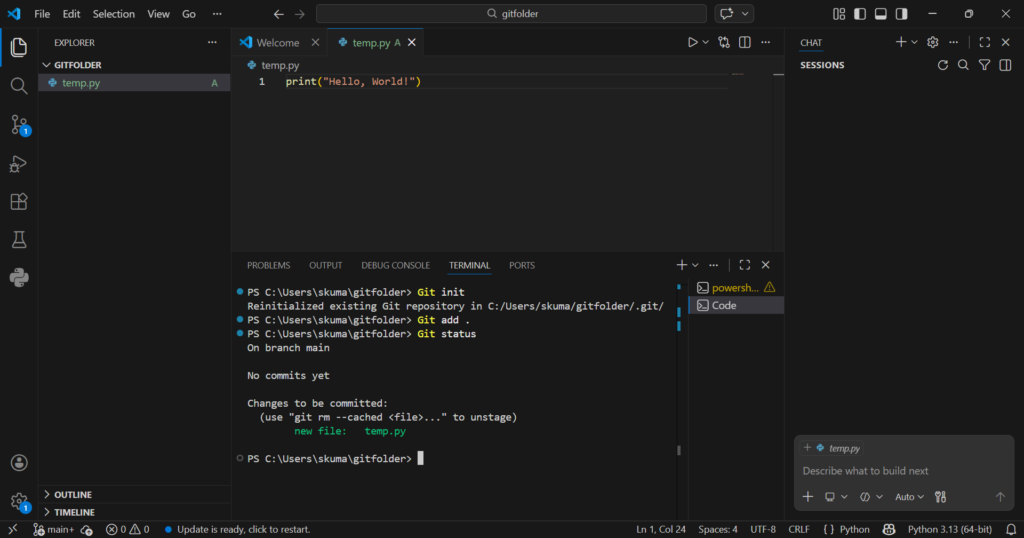The image size is (1024, 538).
Task: Open the new terminal launch profile dropdown
Action: click(696, 265)
